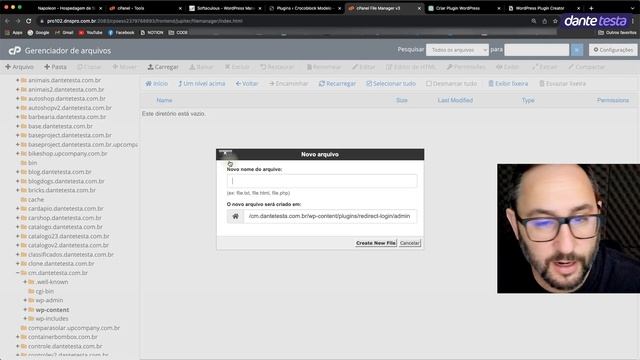This screenshot has width=640, height=360.
Task: Open the + Arquivo new file tool
Action: (x=19, y=67)
